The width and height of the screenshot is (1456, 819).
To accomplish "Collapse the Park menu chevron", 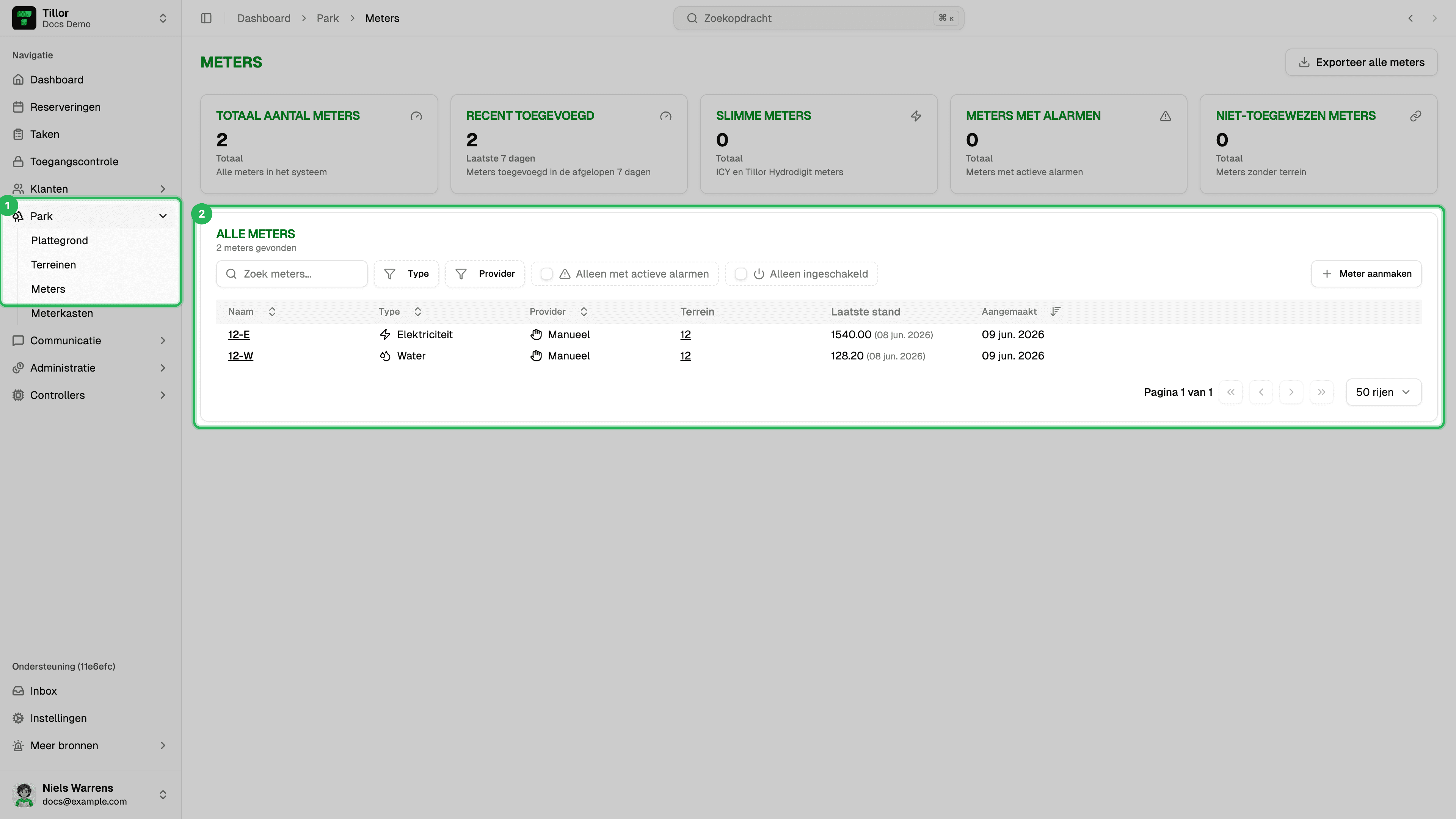I will (163, 216).
